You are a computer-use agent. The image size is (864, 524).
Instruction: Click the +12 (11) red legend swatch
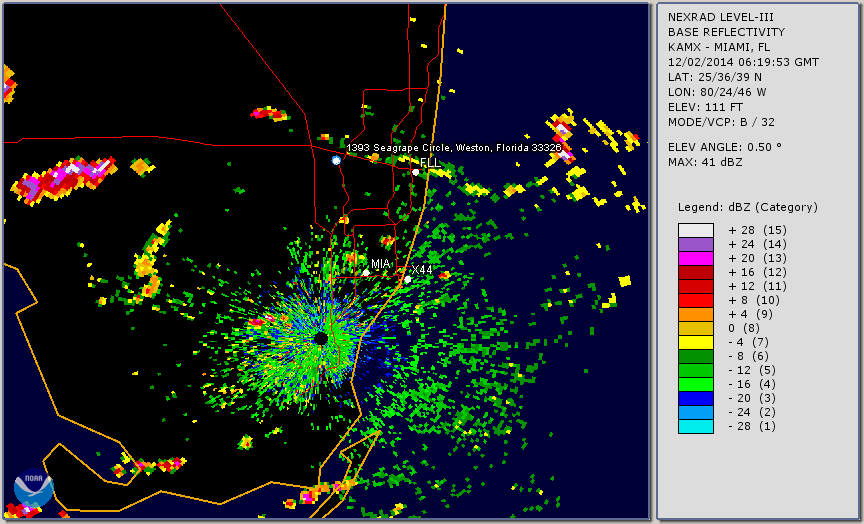tap(695, 287)
